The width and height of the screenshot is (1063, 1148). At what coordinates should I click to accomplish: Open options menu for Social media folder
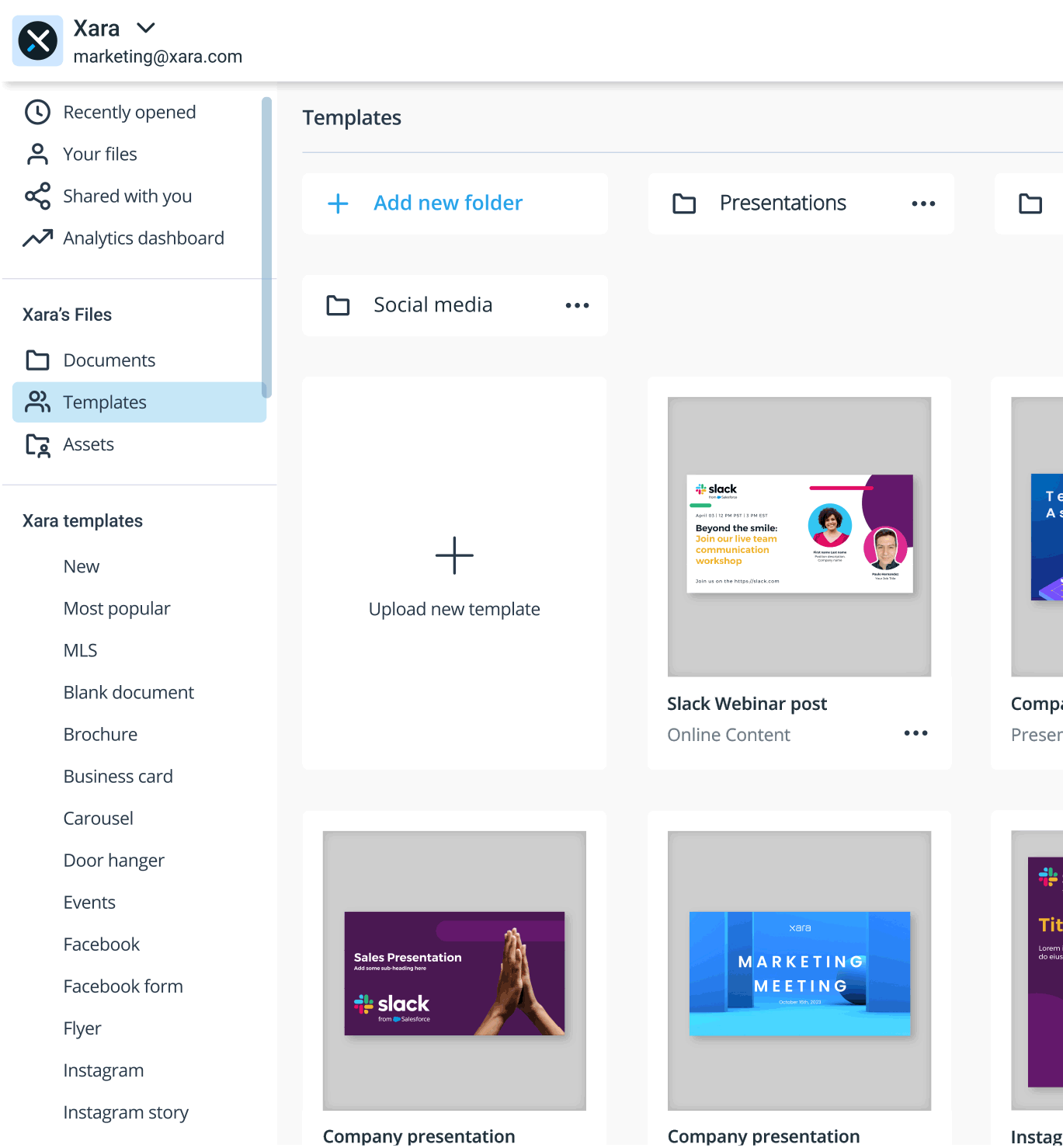[x=577, y=305]
